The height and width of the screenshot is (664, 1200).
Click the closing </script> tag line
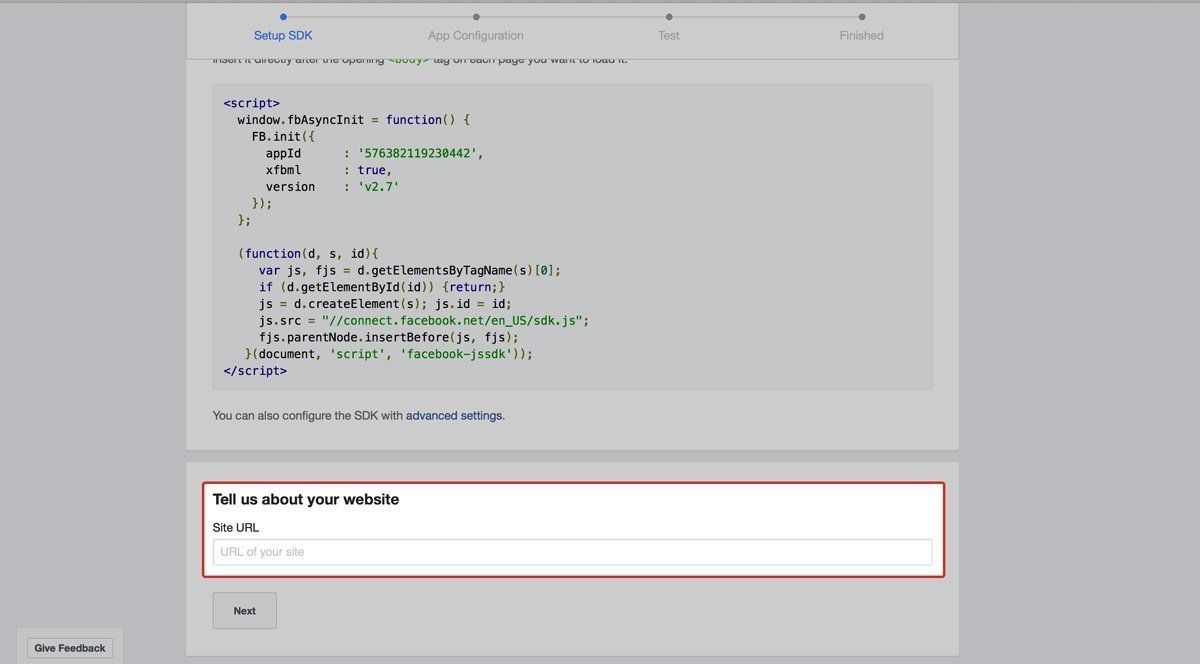[255, 371]
